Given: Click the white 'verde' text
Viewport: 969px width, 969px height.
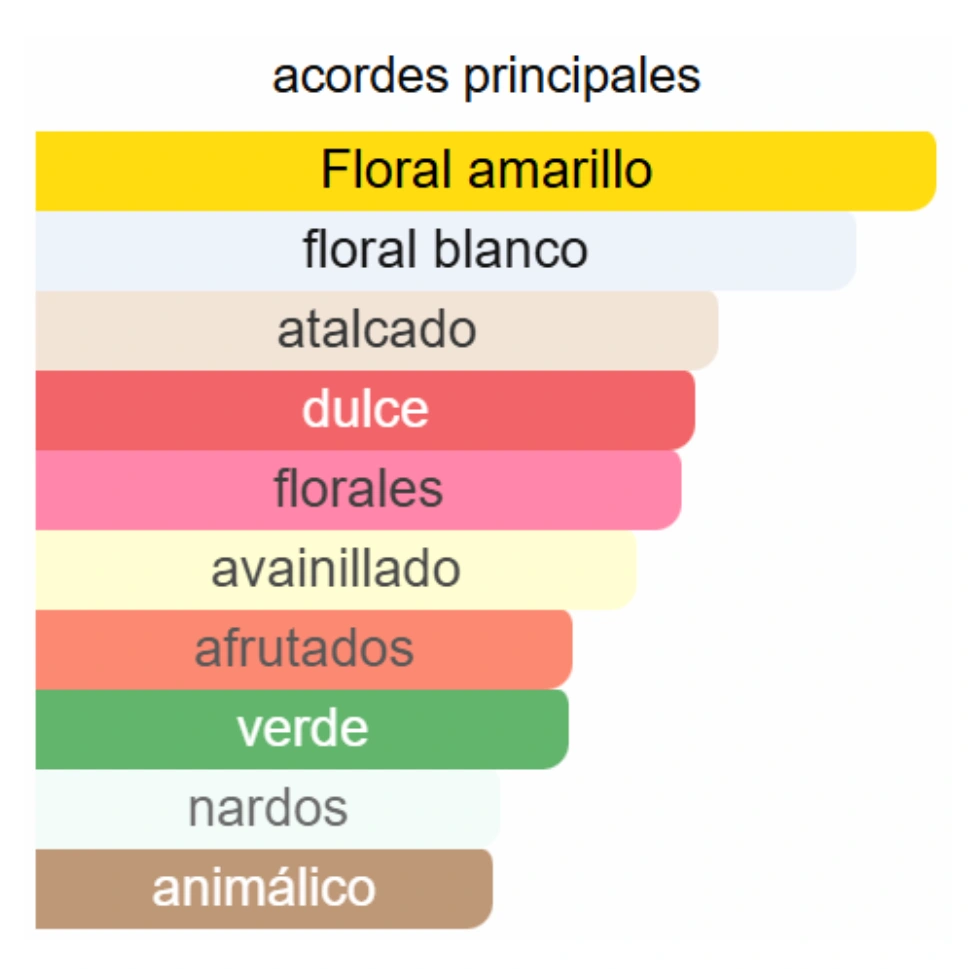Looking at the screenshot, I should 302,728.
